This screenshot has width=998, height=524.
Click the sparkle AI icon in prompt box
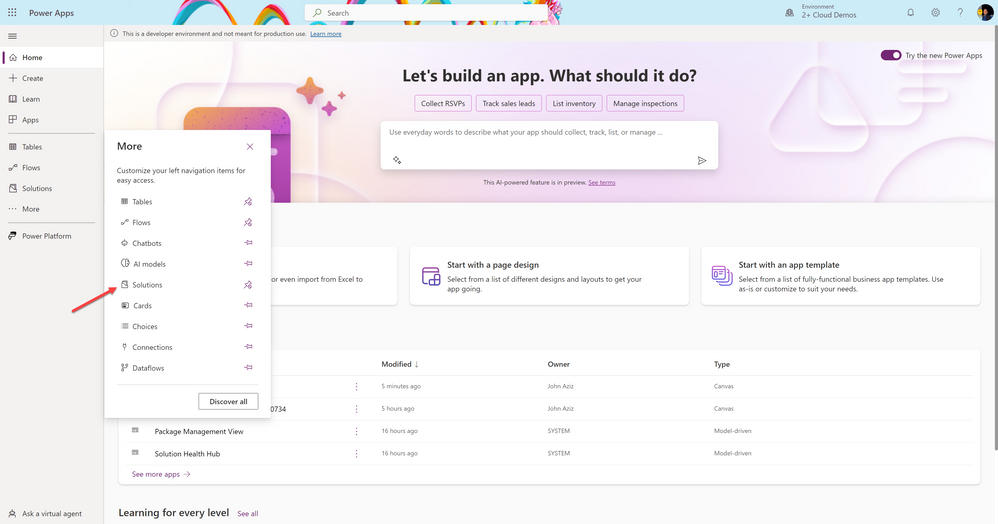pyautogui.click(x=397, y=160)
